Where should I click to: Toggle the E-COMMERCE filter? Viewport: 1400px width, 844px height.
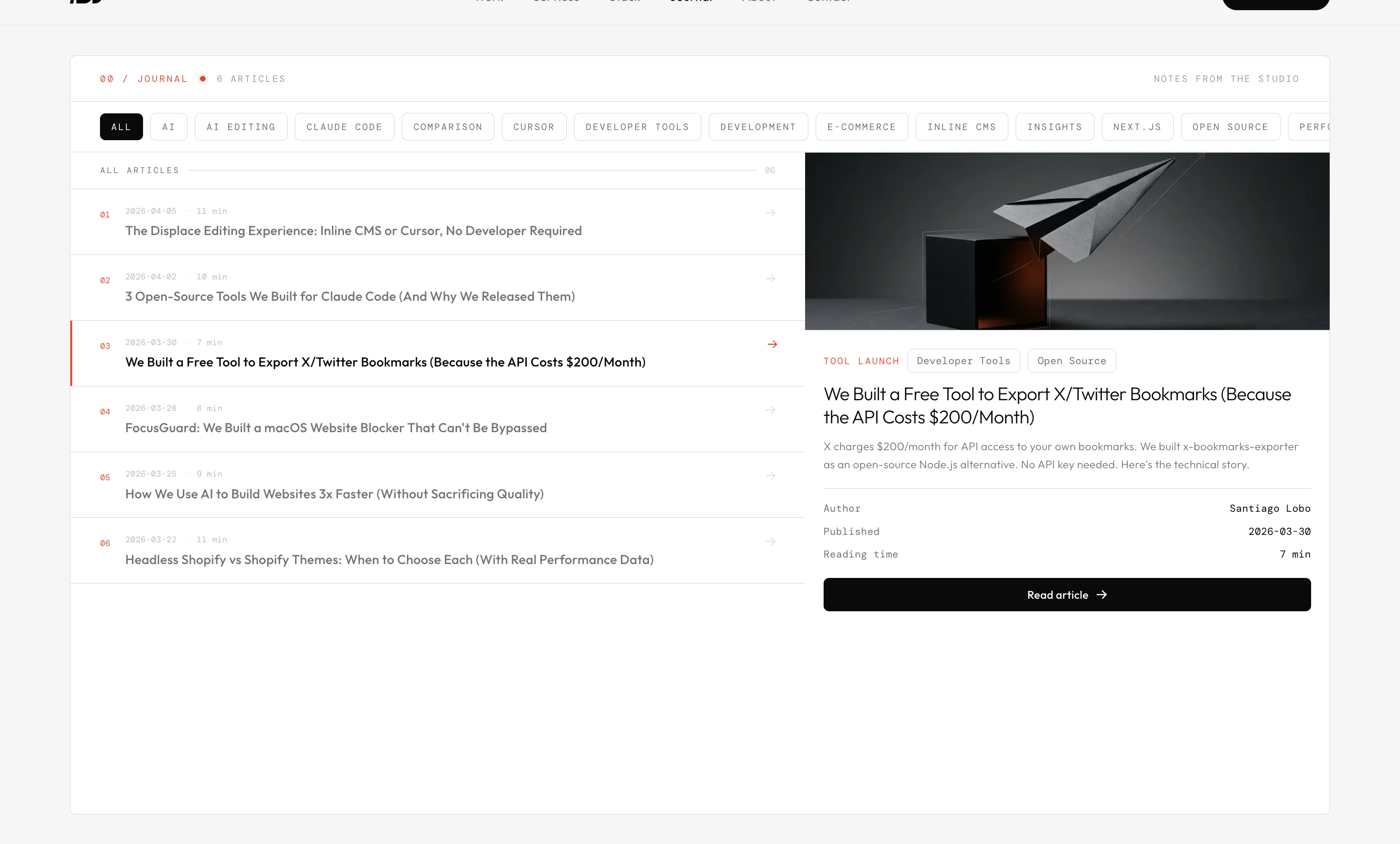(862, 127)
